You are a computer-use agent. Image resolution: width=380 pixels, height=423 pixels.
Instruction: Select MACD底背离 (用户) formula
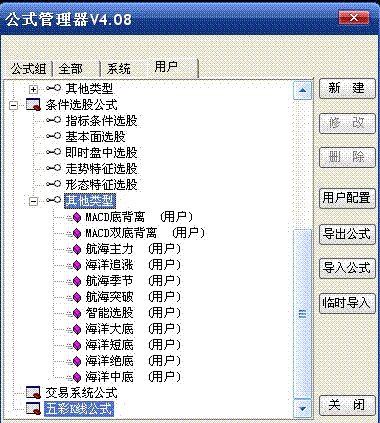139,217
